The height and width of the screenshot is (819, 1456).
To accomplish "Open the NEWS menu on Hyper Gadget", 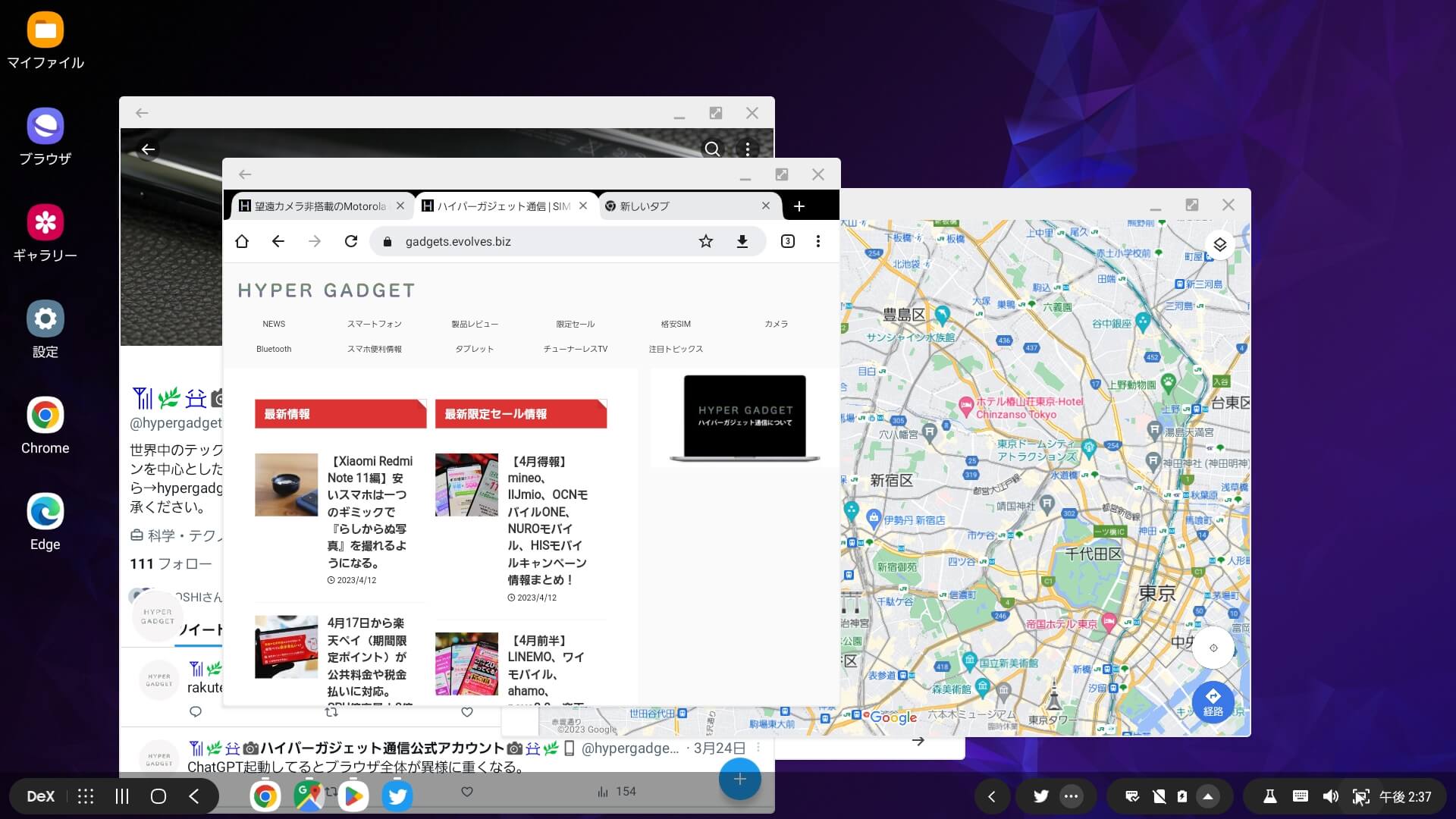I will [274, 324].
